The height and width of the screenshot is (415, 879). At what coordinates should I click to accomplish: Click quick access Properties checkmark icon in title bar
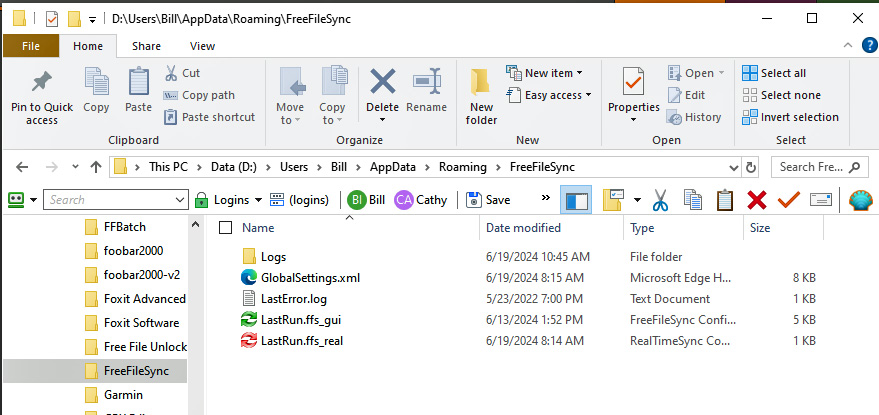(x=52, y=19)
